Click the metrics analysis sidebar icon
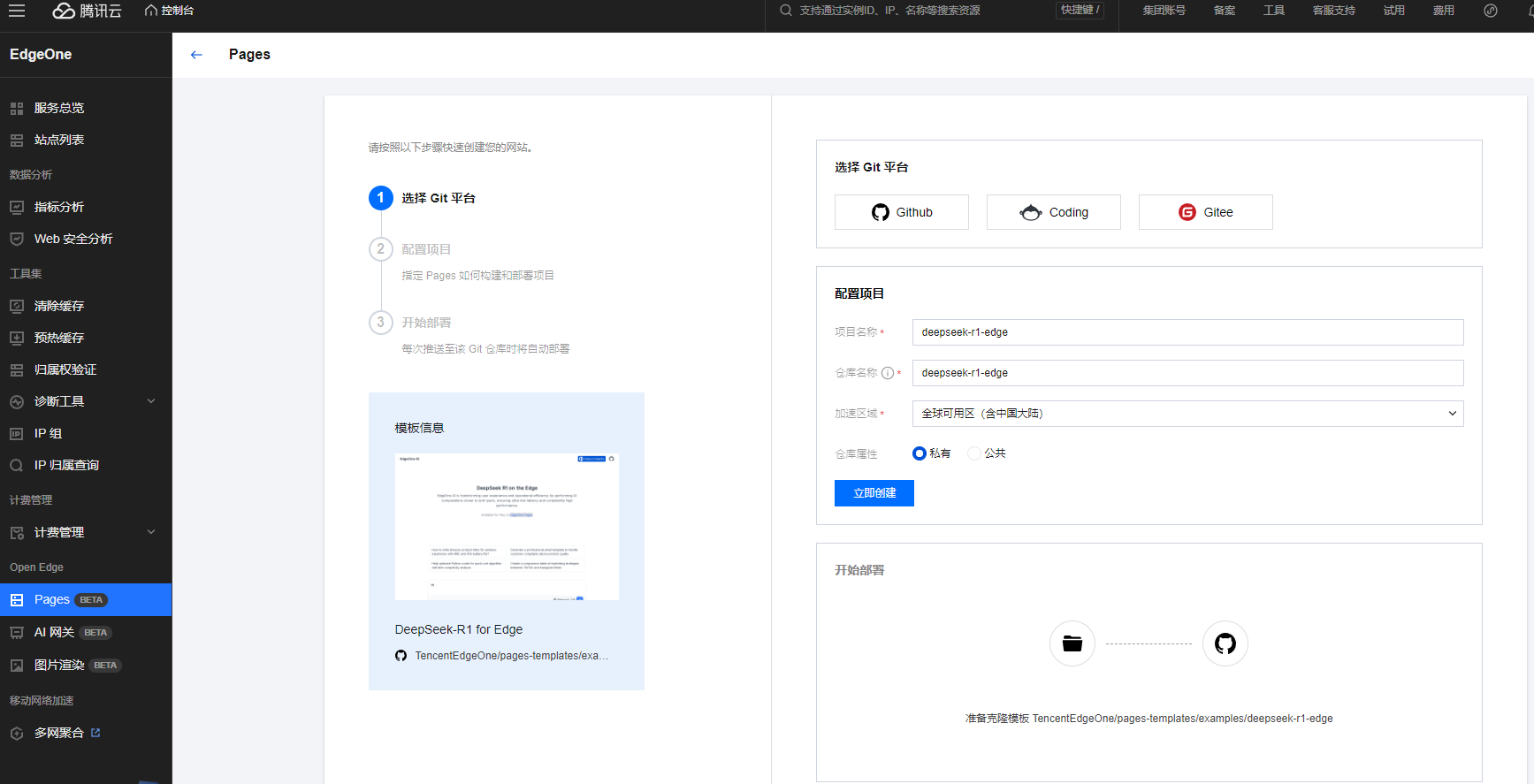 click(17, 207)
